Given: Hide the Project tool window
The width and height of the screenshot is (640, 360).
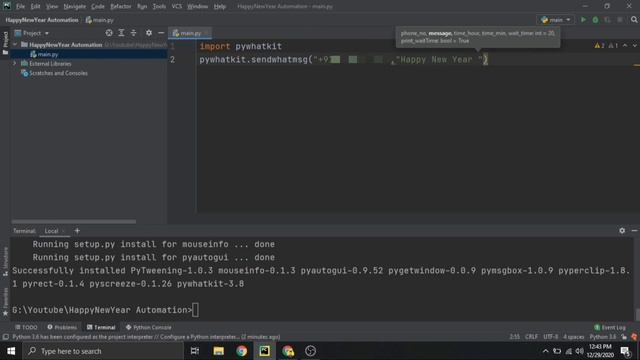Looking at the screenshot, I should point(161,33).
